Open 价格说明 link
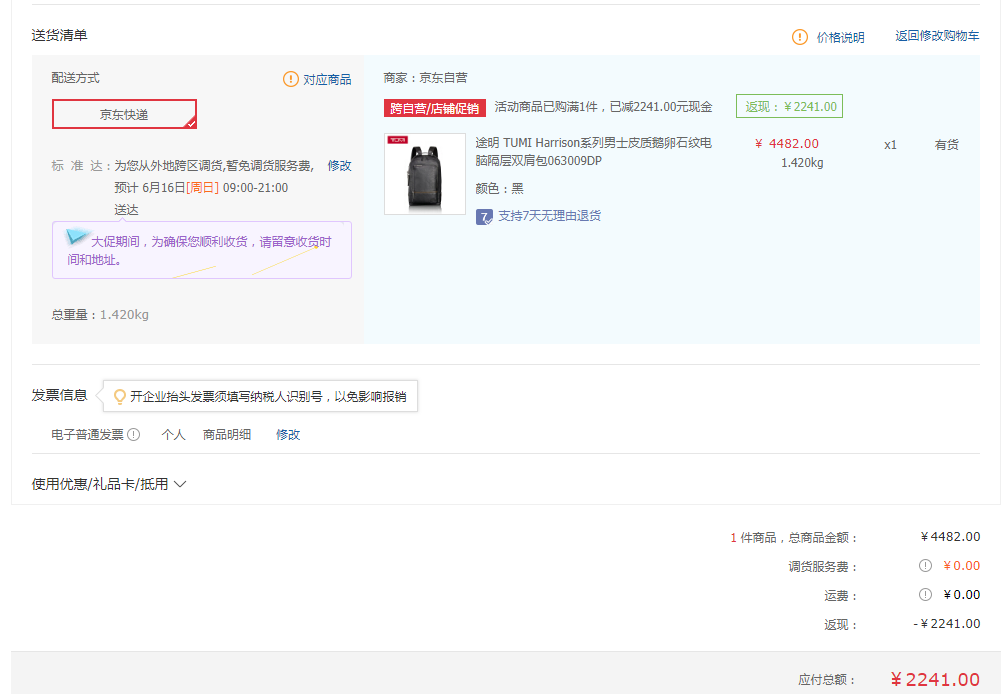The image size is (1001, 694). click(840, 37)
